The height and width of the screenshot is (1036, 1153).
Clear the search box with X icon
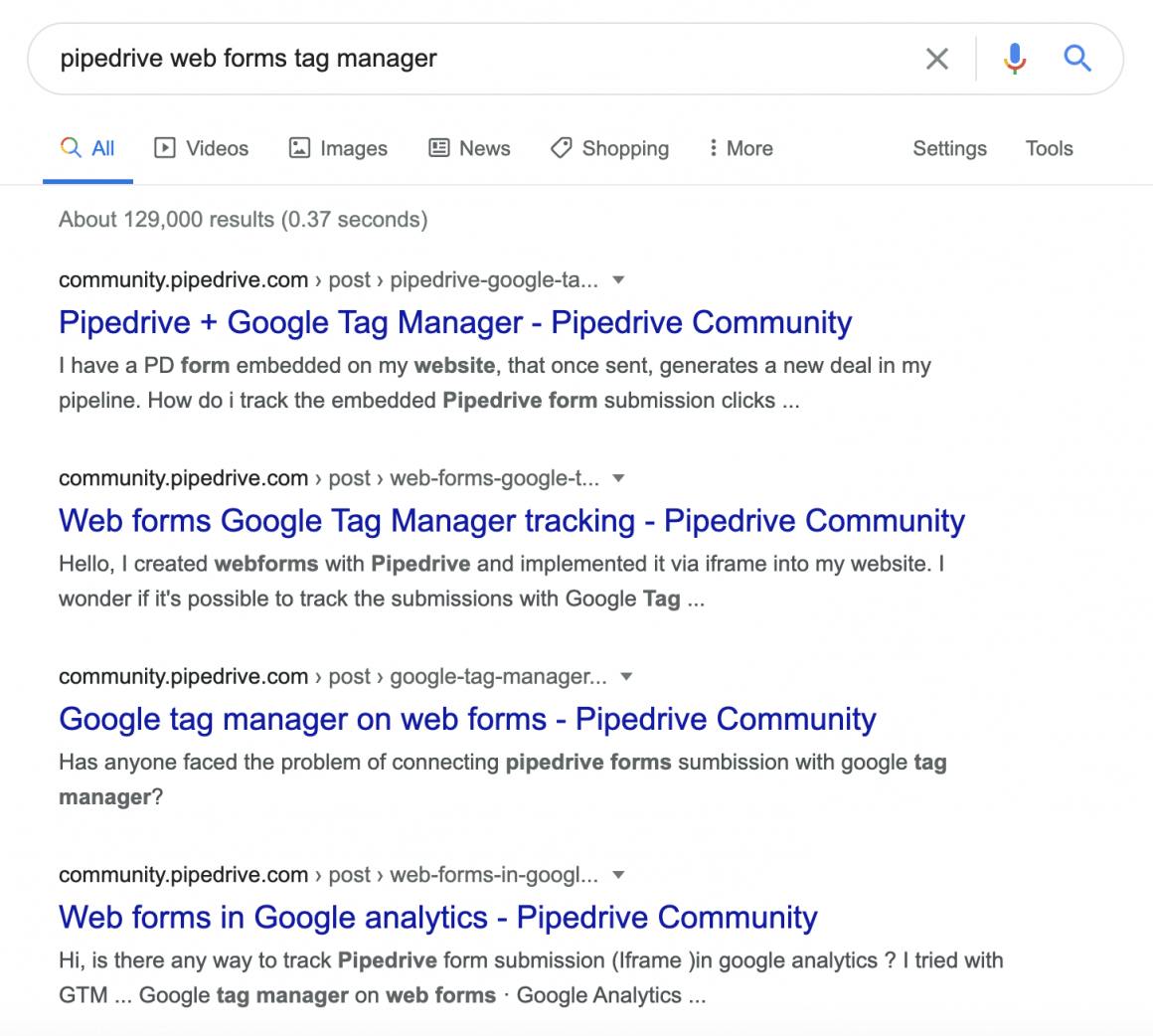[936, 59]
